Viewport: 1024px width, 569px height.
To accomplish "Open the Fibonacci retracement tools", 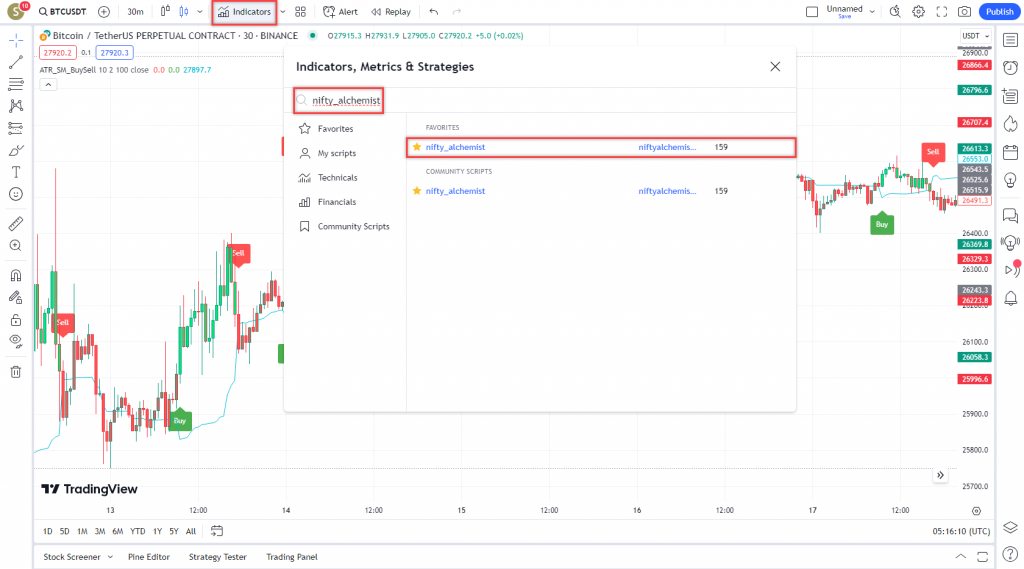I will click(x=16, y=84).
